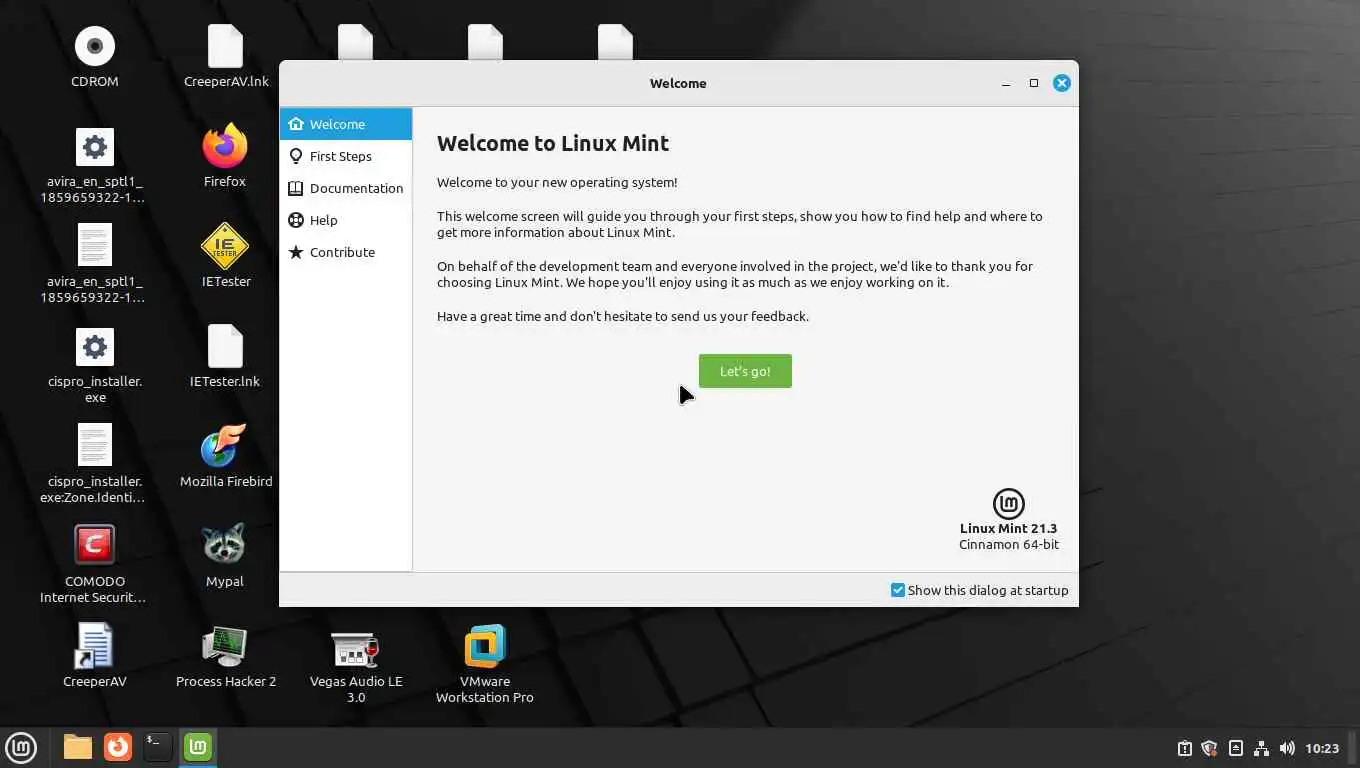Click the 10:23 clock in the panel
The height and width of the screenshot is (768, 1360).
pos(1322,748)
